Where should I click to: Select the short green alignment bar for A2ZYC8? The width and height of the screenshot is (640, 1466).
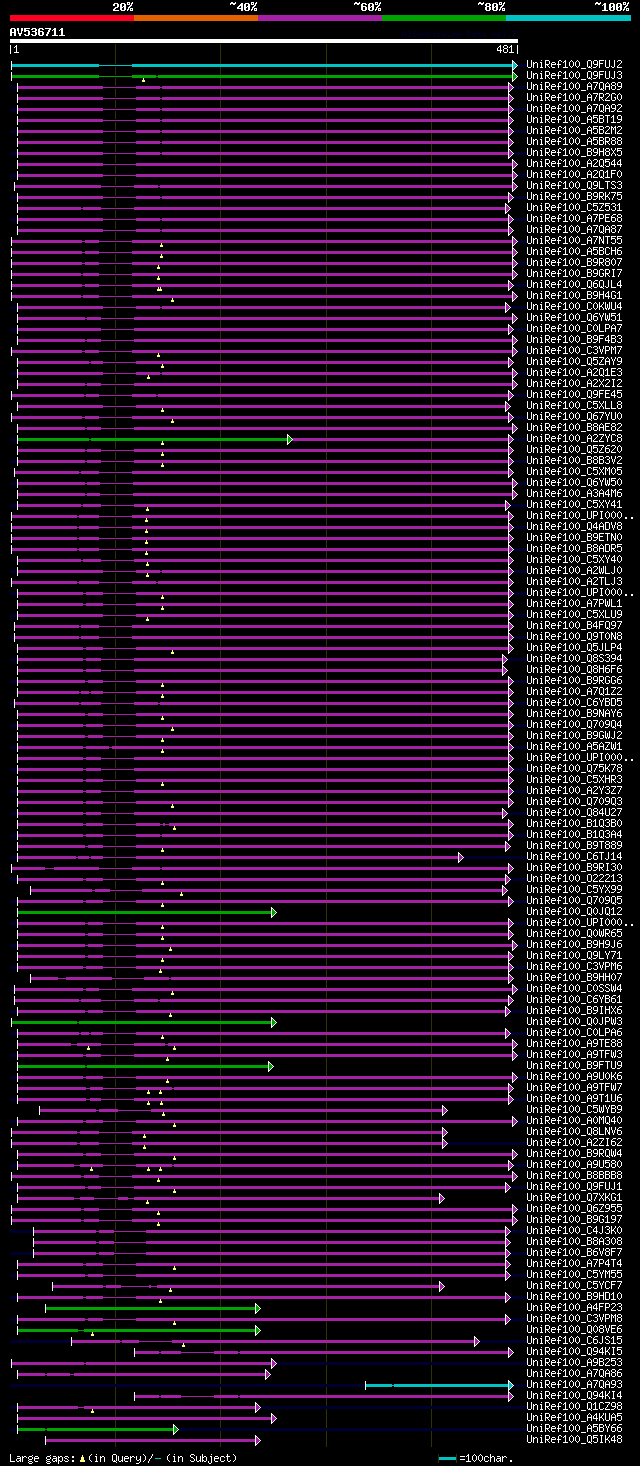click(154, 439)
